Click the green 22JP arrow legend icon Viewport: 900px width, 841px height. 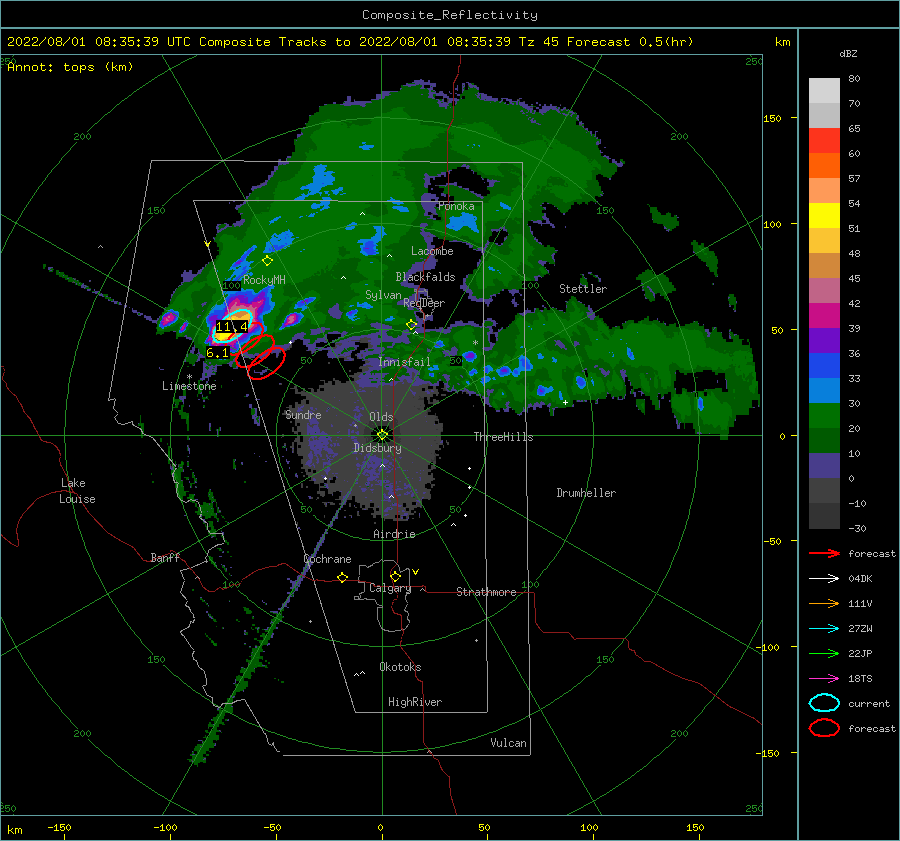coord(824,653)
